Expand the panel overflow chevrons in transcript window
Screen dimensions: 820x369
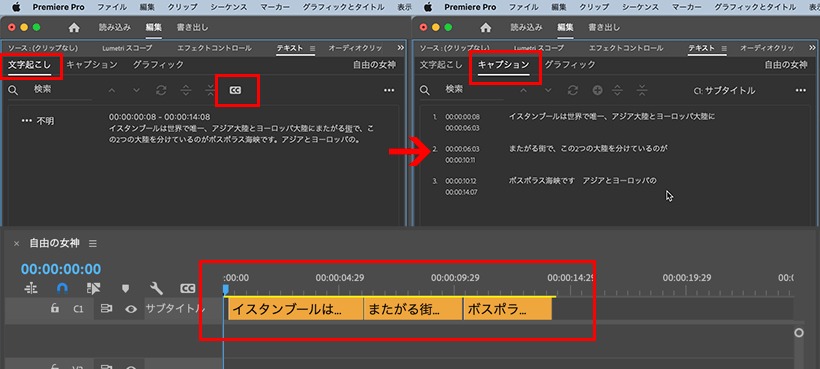click(x=401, y=48)
